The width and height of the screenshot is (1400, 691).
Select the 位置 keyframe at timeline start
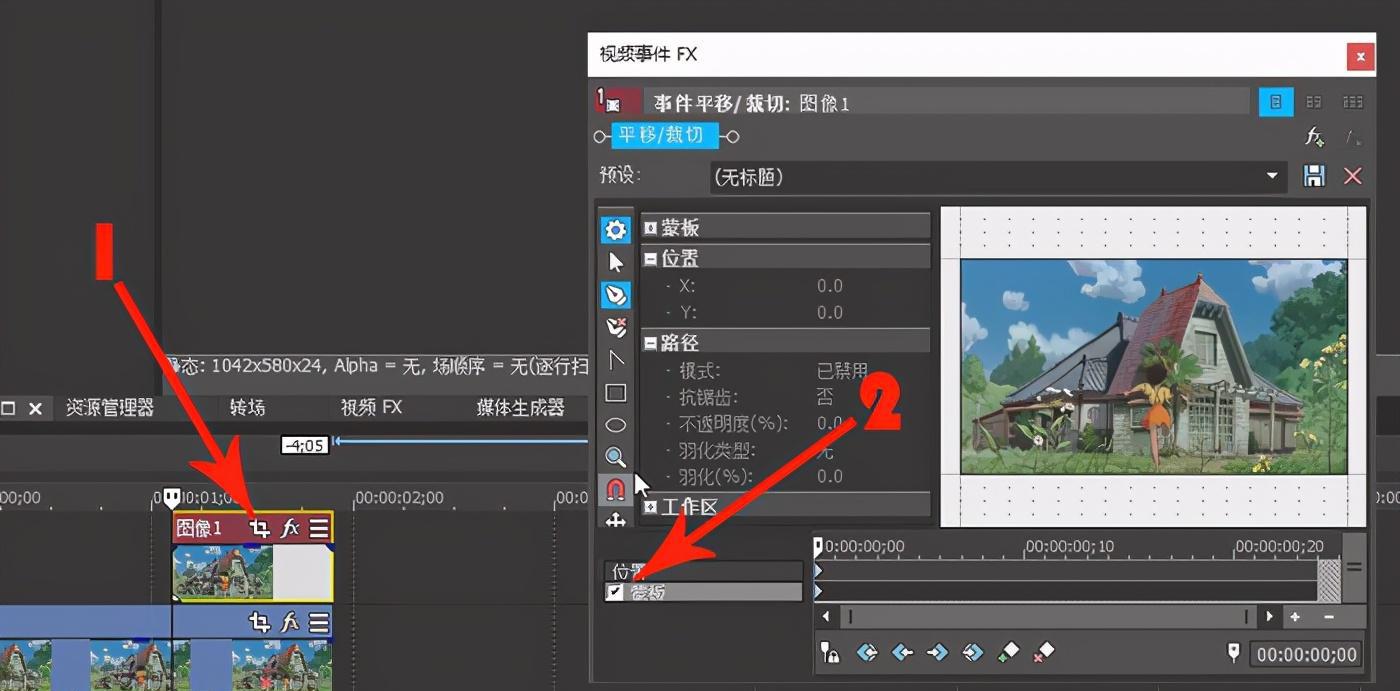click(x=818, y=571)
